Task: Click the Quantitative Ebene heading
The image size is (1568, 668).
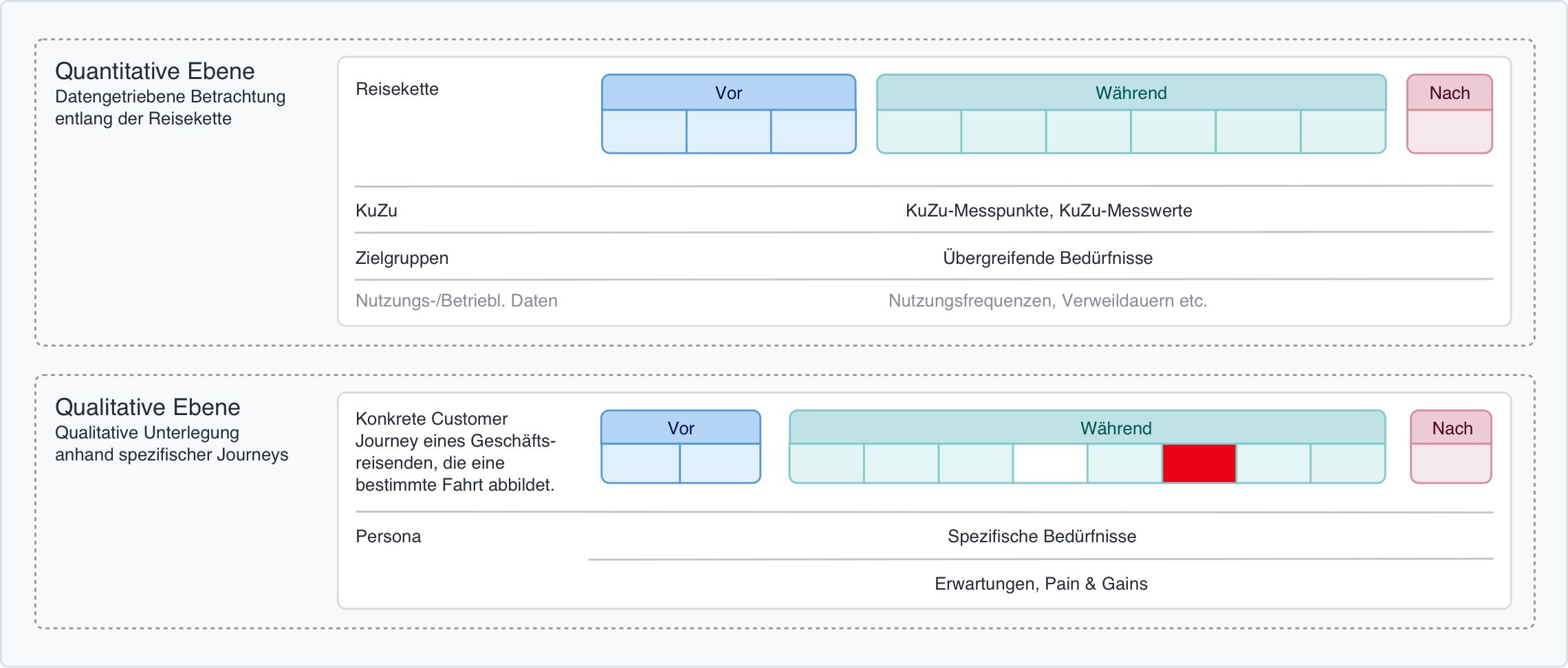Action: tap(155, 71)
